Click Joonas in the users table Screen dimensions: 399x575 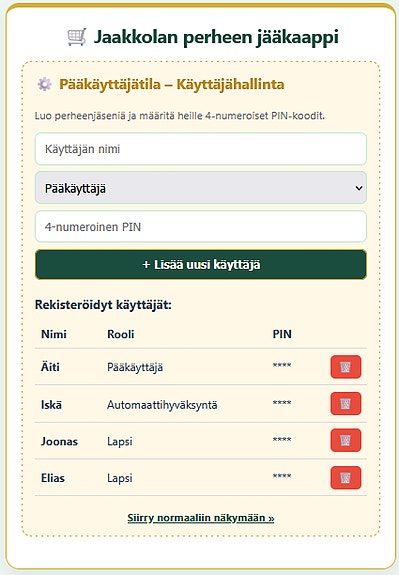59,441
